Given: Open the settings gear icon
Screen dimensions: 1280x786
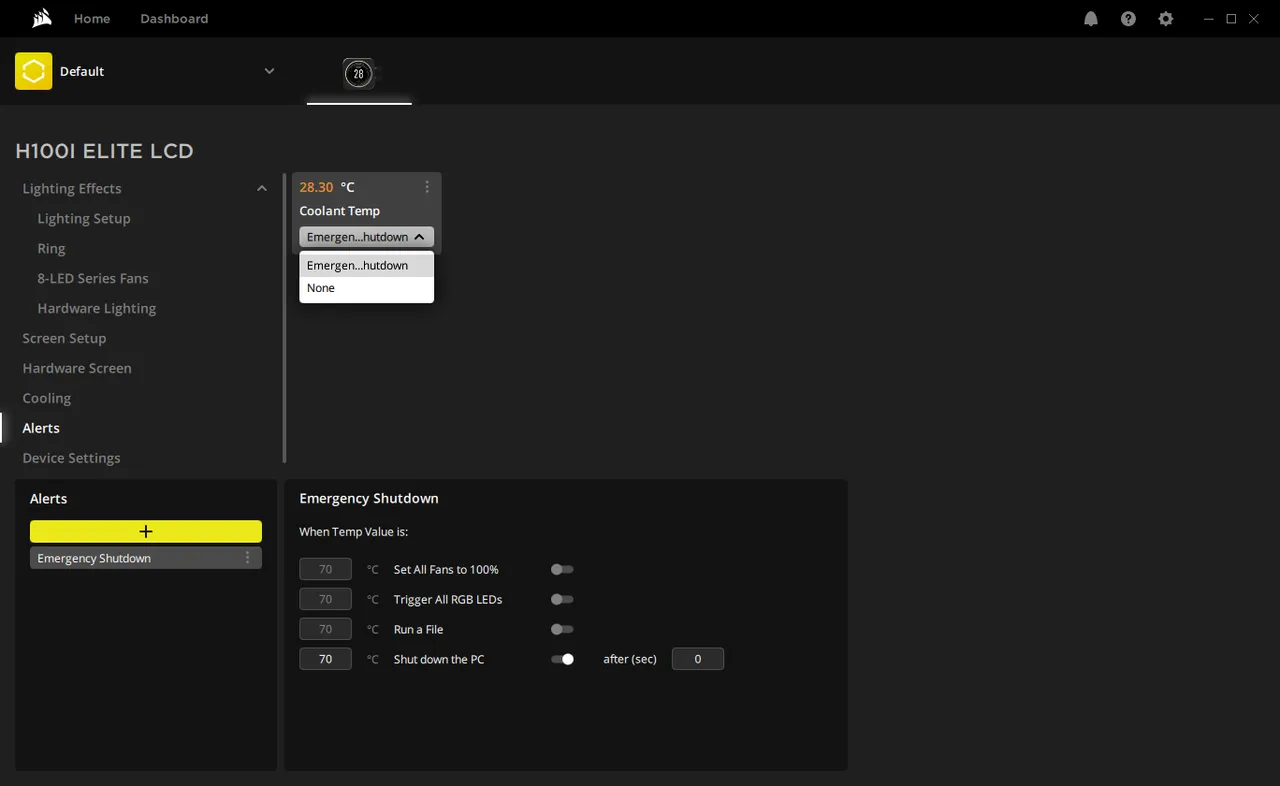Looking at the screenshot, I should pyautogui.click(x=1165, y=19).
